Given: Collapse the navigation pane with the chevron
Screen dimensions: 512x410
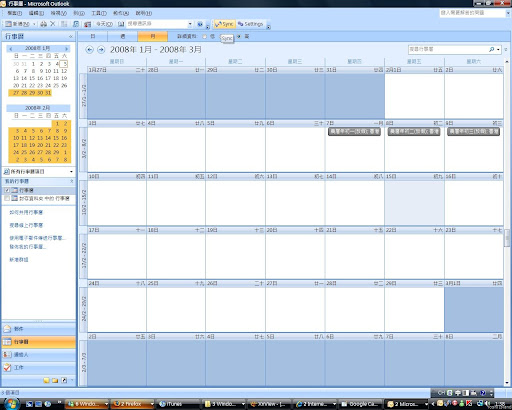Looking at the screenshot, I should (x=71, y=36).
